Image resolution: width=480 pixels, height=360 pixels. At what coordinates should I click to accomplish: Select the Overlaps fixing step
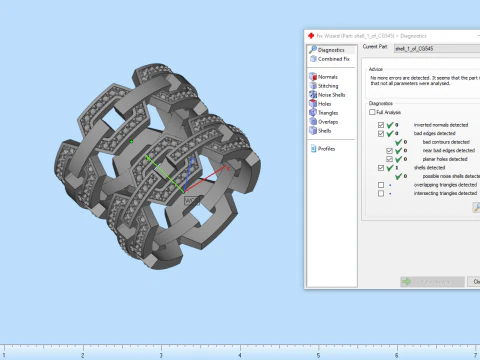(x=323, y=122)
